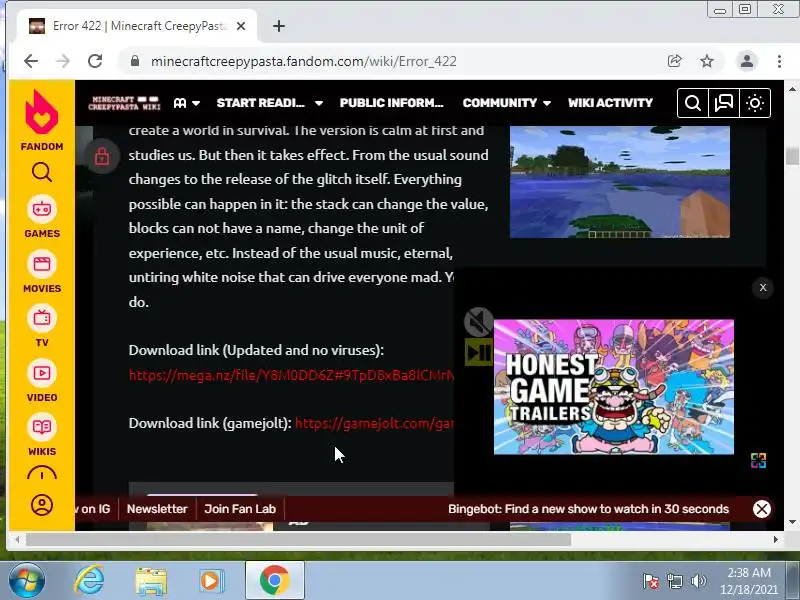The image size is (800, 600).
Task: Unmute the Honest Game Trailers video
Action: 478,322
